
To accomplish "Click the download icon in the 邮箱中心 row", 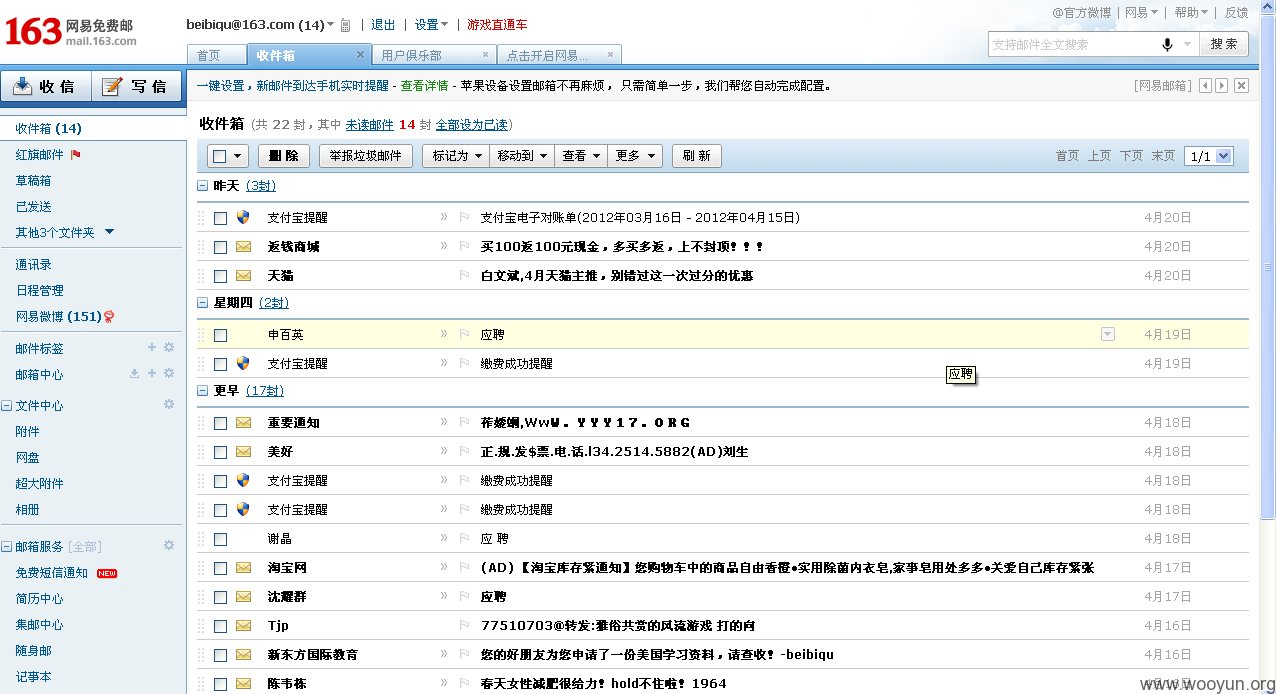I will point(134,373).
